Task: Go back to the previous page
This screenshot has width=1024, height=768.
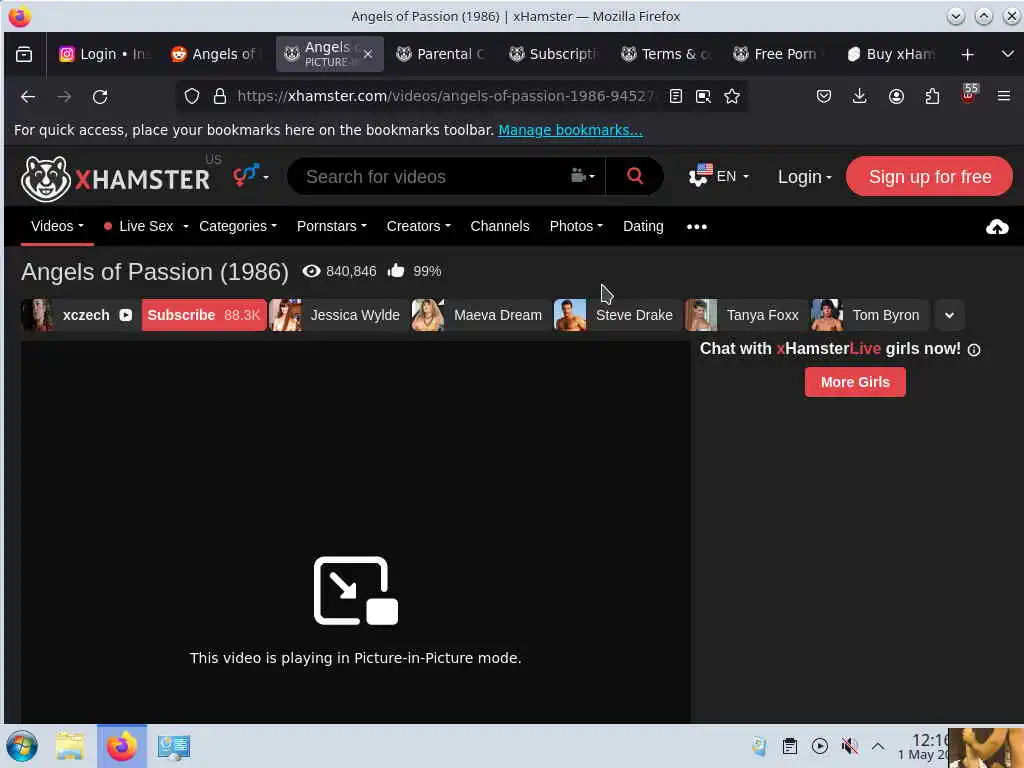Action: [27, 97]
